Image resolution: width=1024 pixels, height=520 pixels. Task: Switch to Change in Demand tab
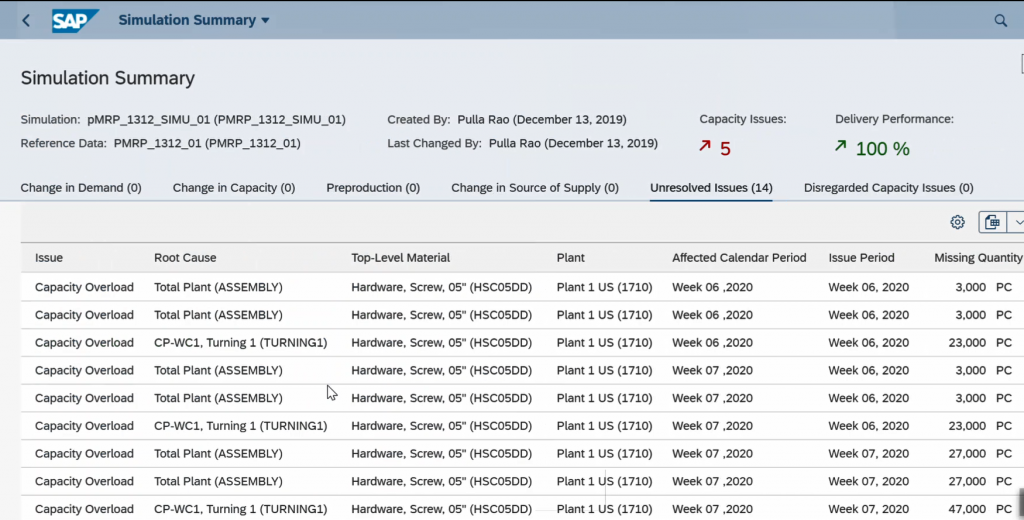coord(81,187)
